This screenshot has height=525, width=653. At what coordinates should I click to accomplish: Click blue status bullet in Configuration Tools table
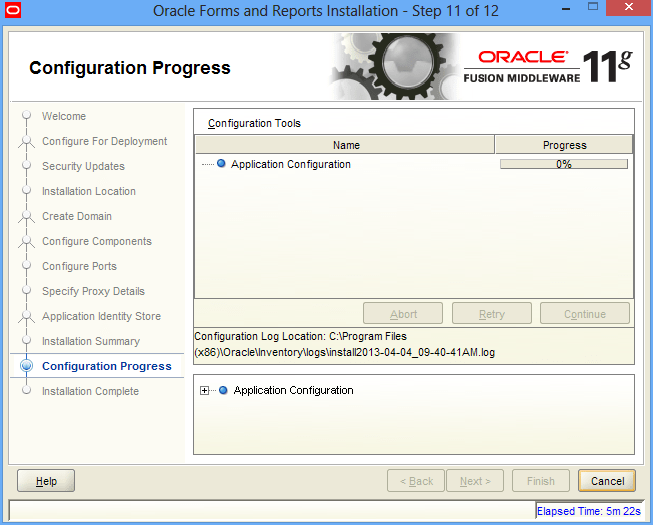coord(221,164)
